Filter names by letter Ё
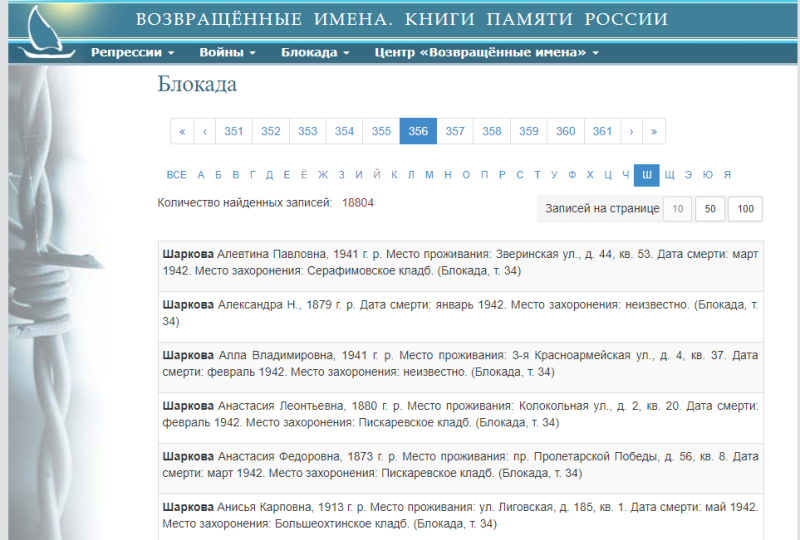This screenshot has height=540, width=800. point(304,175)
